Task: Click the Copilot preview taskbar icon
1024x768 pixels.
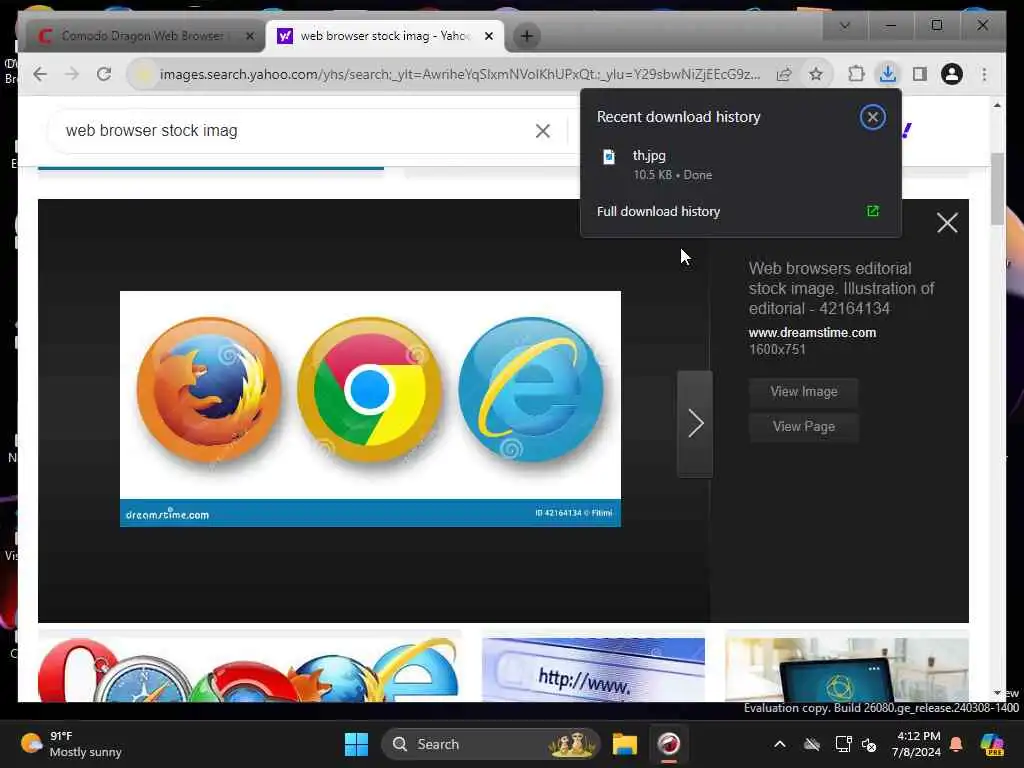Action: coord(992,744)
